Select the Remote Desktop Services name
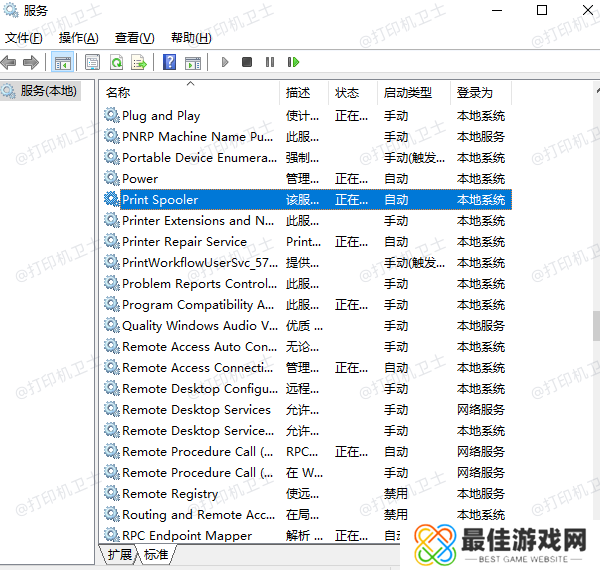Viewport: 600px width, 570px height. [x=196, y=410]
